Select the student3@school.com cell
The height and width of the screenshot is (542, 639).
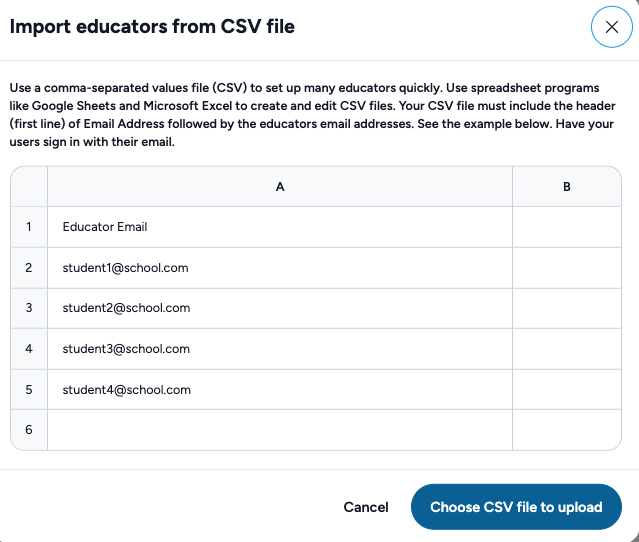[x=280, y=349]
